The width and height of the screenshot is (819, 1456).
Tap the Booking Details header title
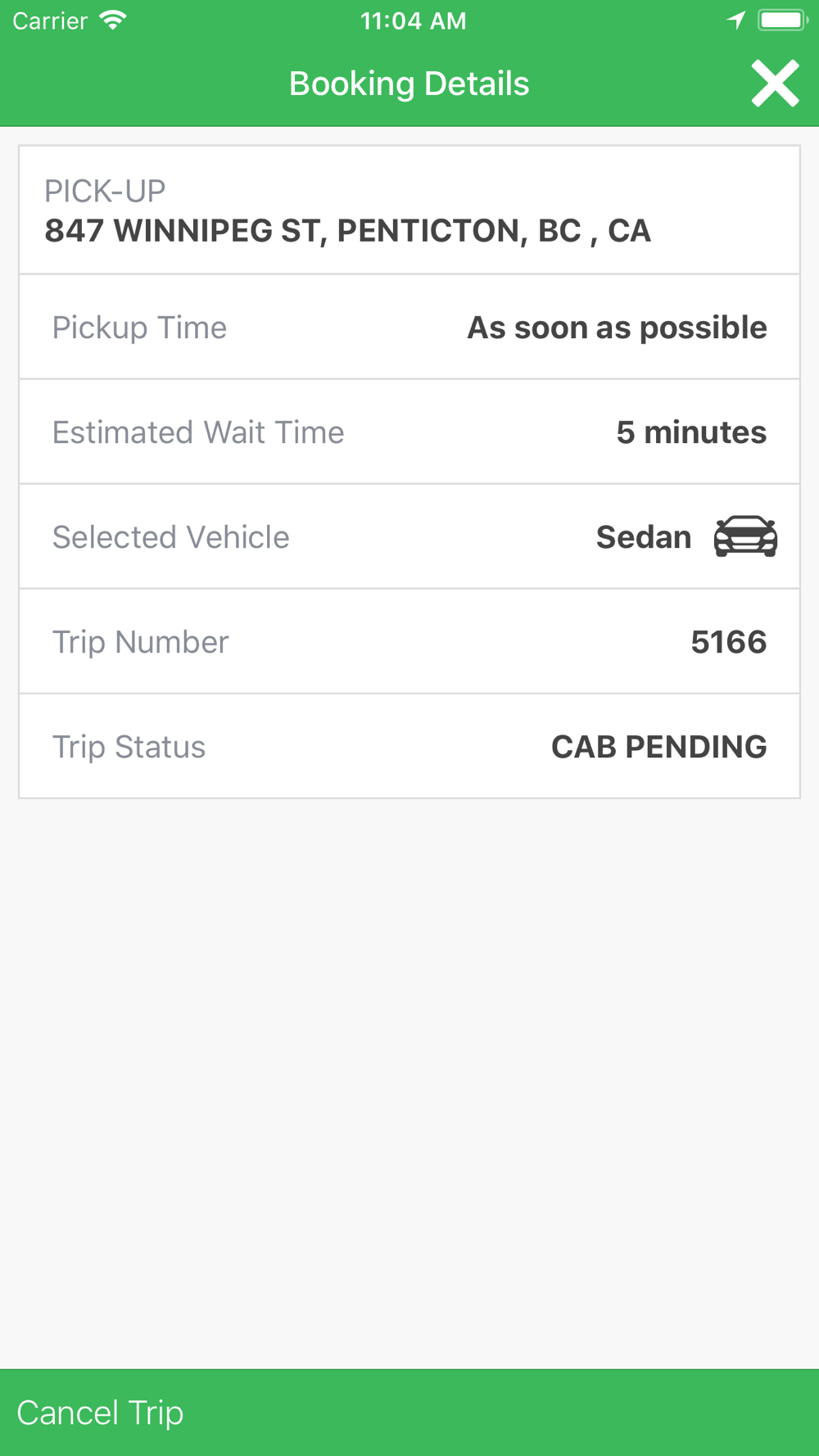[x=409, y=84]
